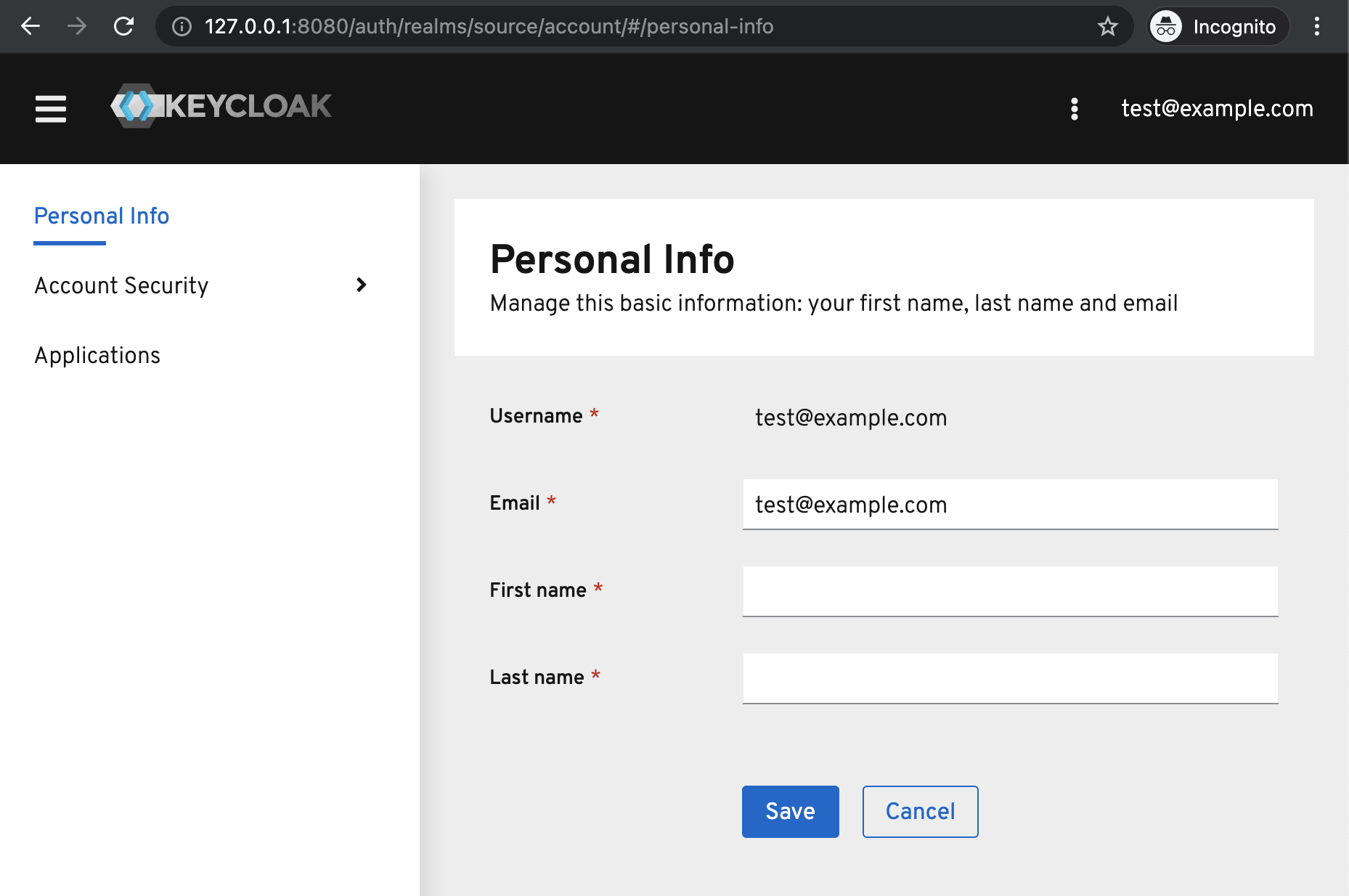Focus the First name field

[x=1010, y=592]
